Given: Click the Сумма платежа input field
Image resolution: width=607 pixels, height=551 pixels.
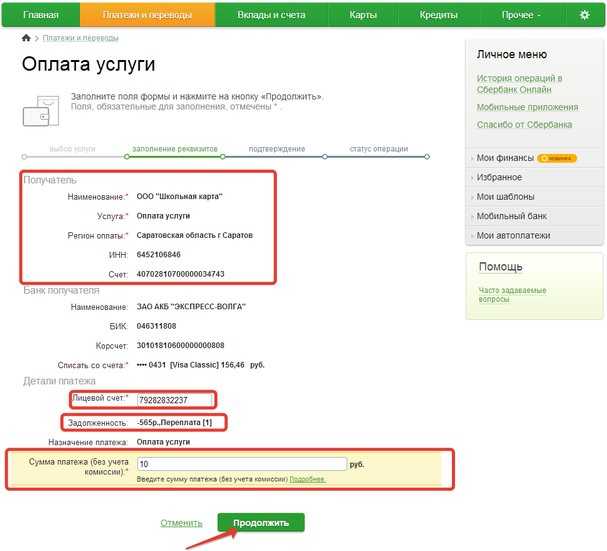Looking at the screenshot, I should pos(242,464).
